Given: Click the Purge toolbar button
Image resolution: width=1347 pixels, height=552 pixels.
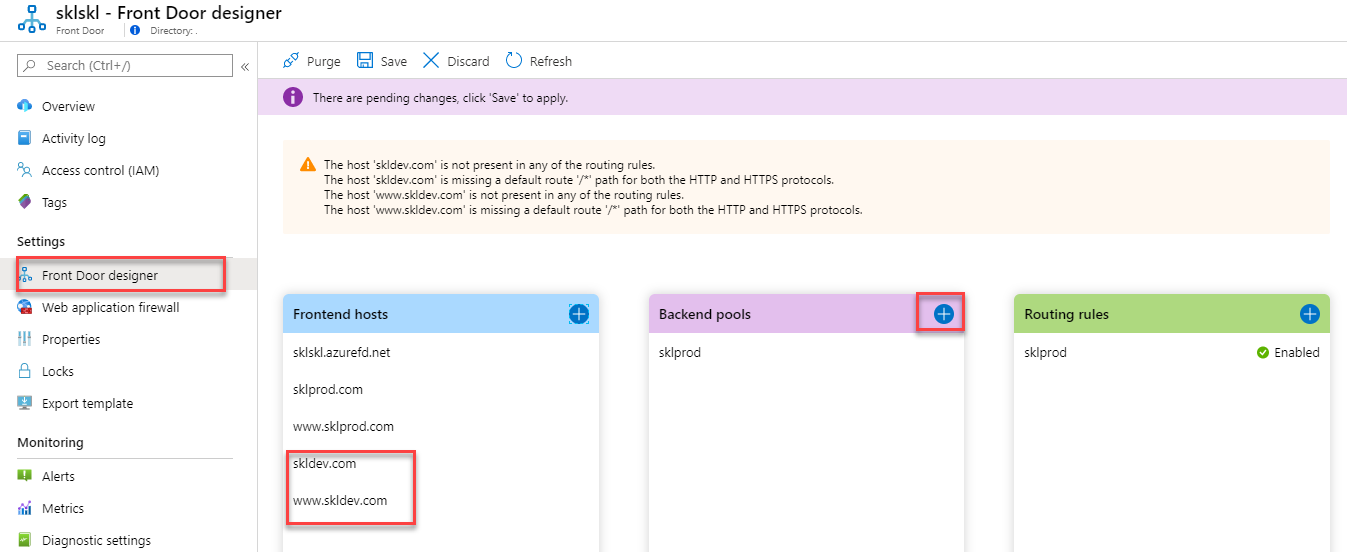Looking at the screenshot, I should (312, 61).
